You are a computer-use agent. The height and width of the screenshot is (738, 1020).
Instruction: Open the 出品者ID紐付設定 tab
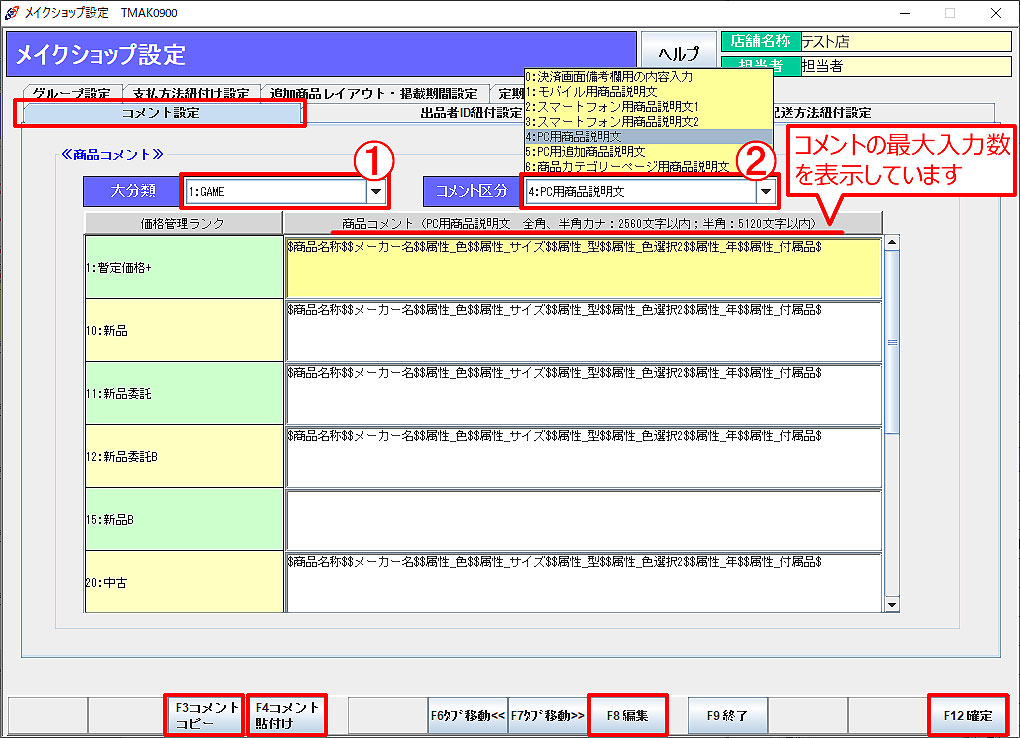coord(470,113)
